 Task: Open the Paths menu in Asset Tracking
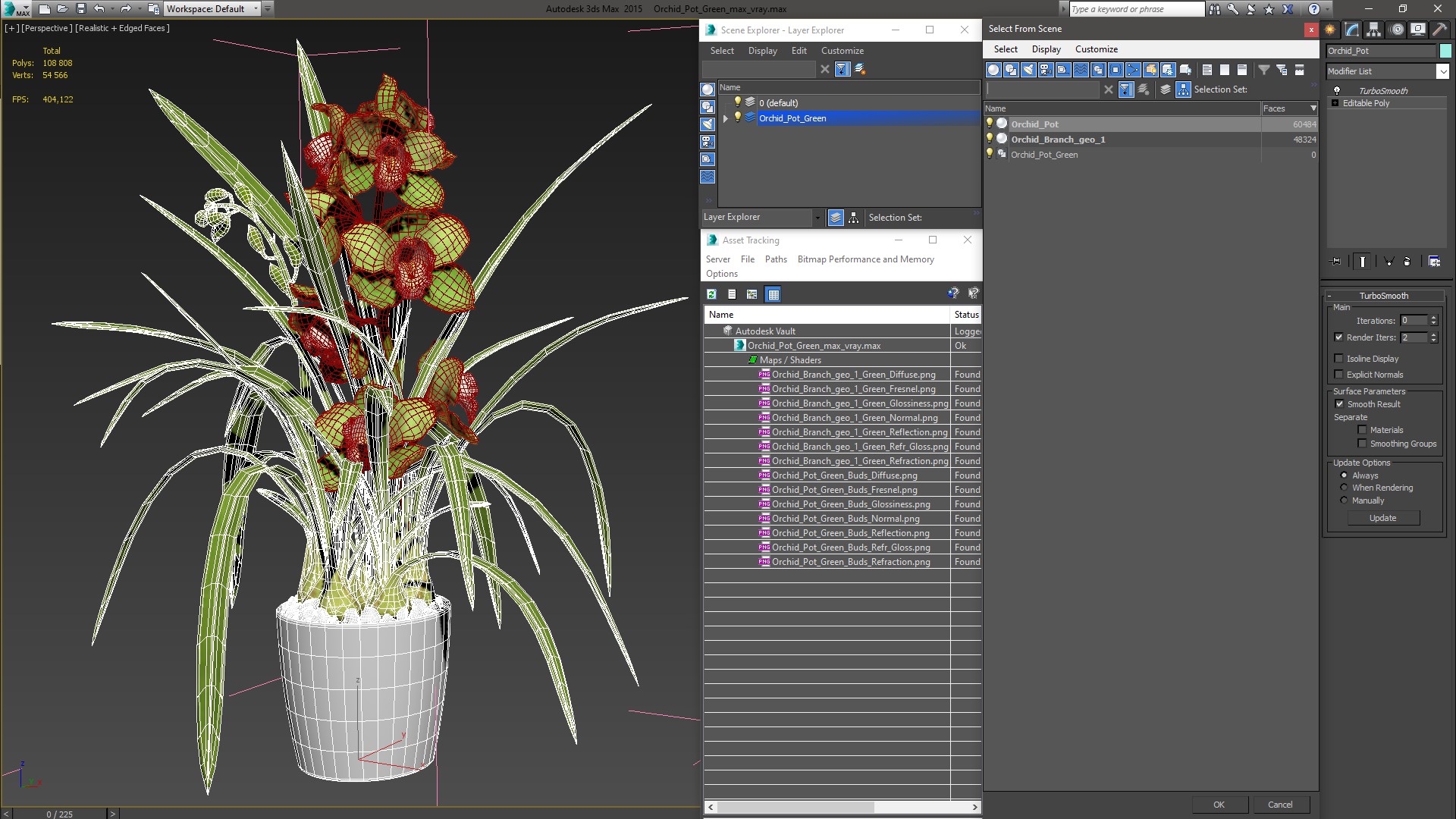pyautogui.click(x=775, y=259)
